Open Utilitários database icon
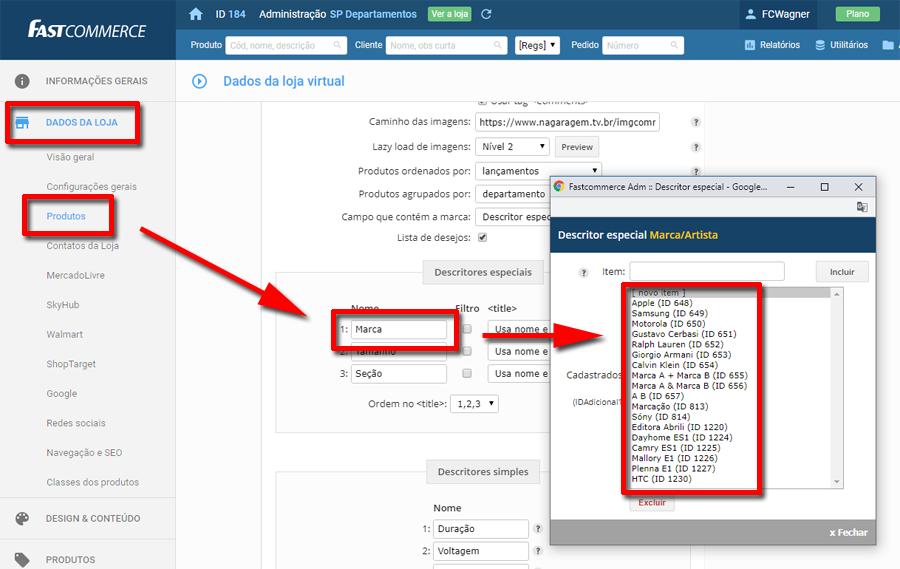This screenshot has width=900, height=569. point(820,45)
